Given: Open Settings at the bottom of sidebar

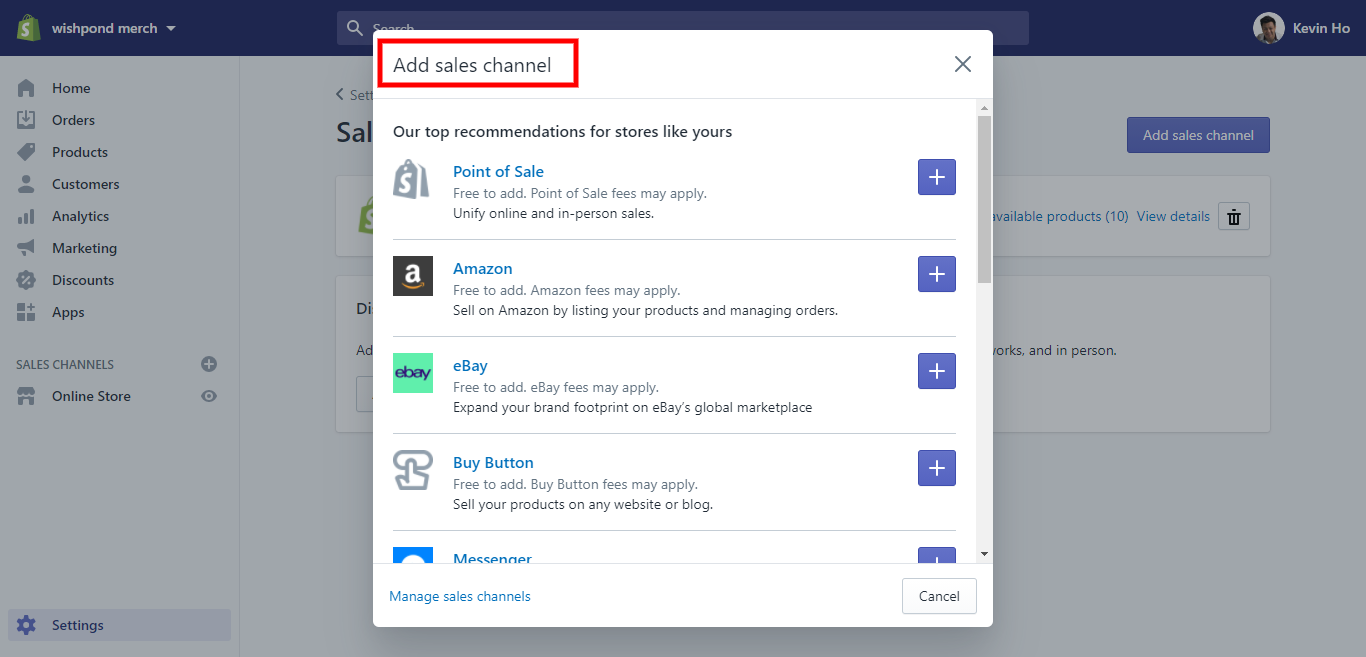Looking at the screenshot, I should [x=119, y=625].
